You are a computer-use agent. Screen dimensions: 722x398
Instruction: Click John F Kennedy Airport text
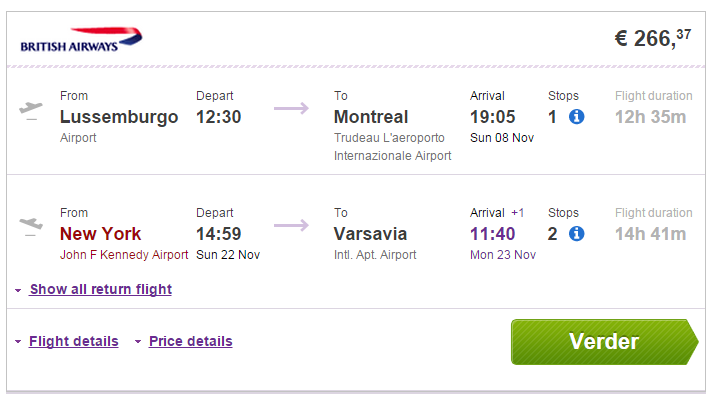coord(124,255)
